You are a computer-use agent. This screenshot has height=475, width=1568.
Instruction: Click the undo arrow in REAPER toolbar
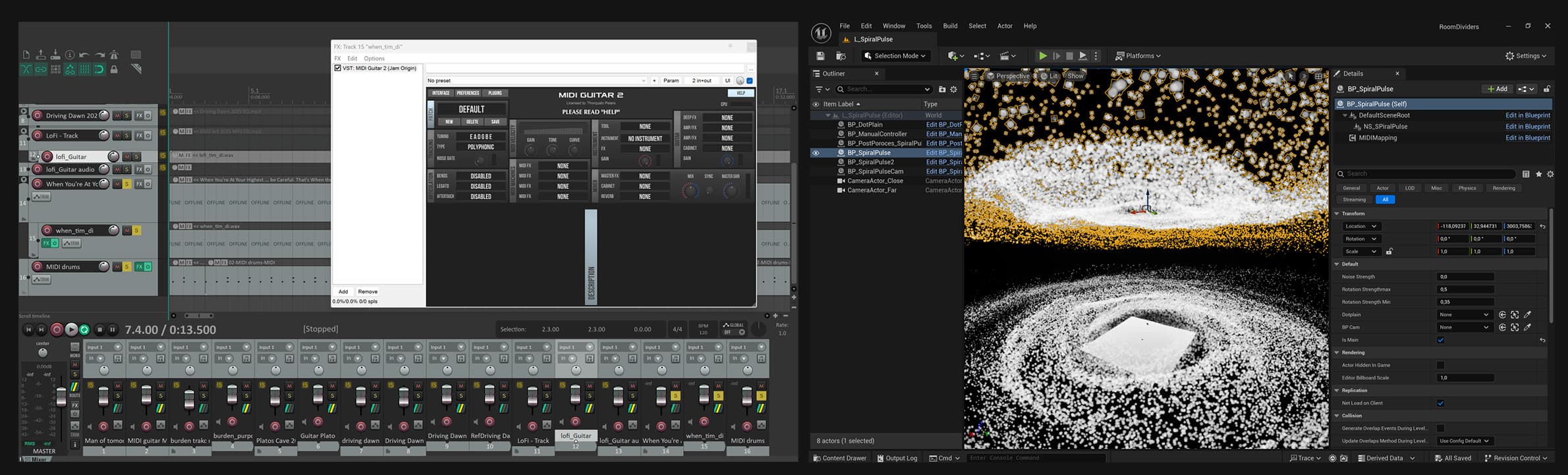pos(84,55)
